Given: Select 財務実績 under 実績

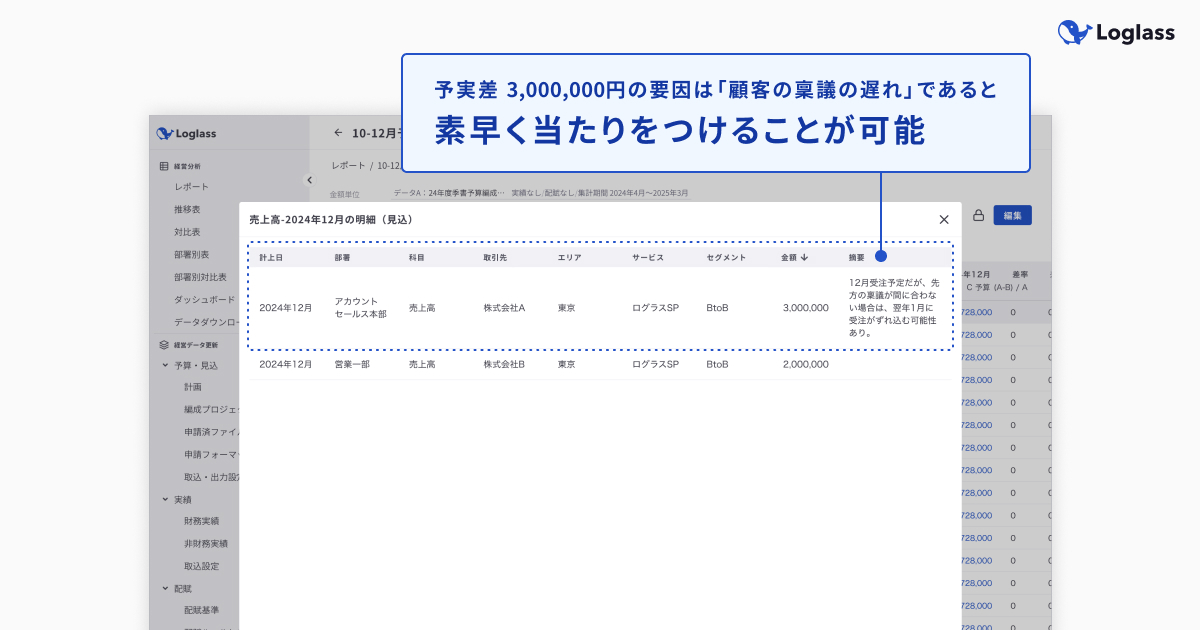Looking at the screenshot, I should tap(201, 521).
